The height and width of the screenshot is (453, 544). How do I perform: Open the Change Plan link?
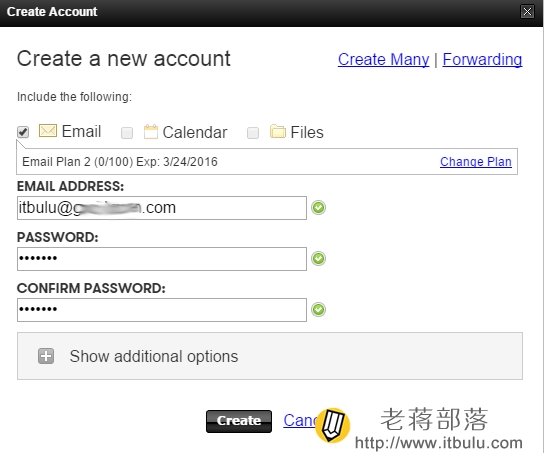476,162
